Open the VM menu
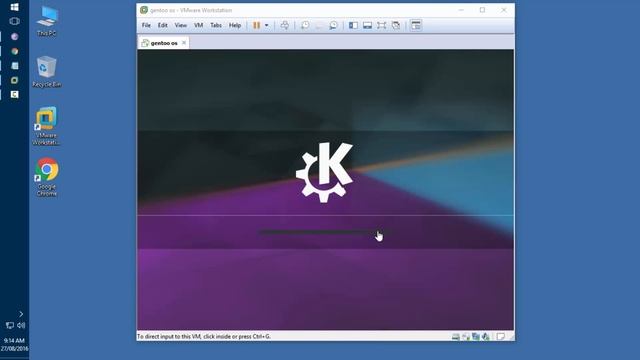640x360 pixels. pos(198,25)
